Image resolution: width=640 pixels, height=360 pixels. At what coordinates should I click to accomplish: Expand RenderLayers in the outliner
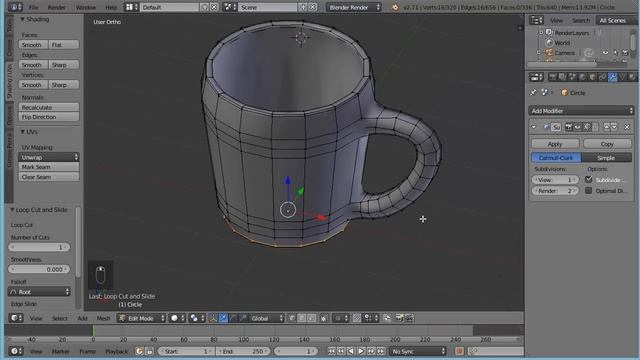541,33
